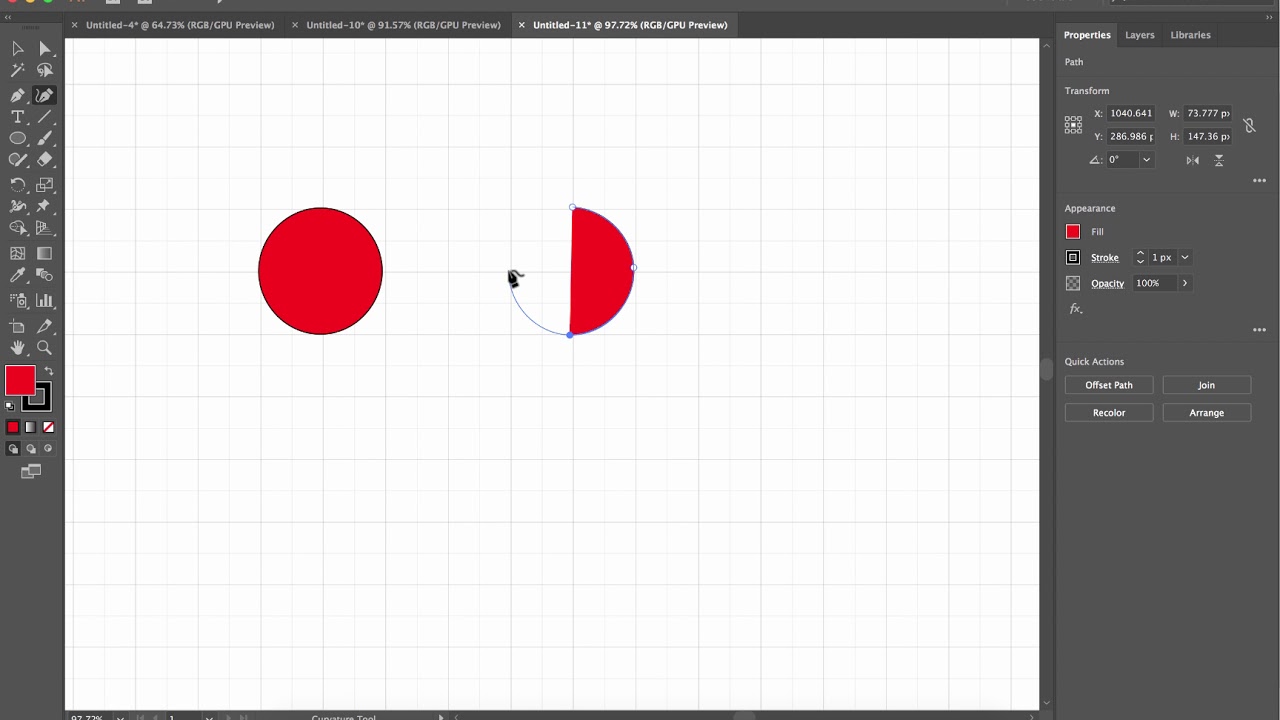Screen dimensions: 1280x720
Task: Choose the Puppet Warp pin tool
Action: point(45,206)
